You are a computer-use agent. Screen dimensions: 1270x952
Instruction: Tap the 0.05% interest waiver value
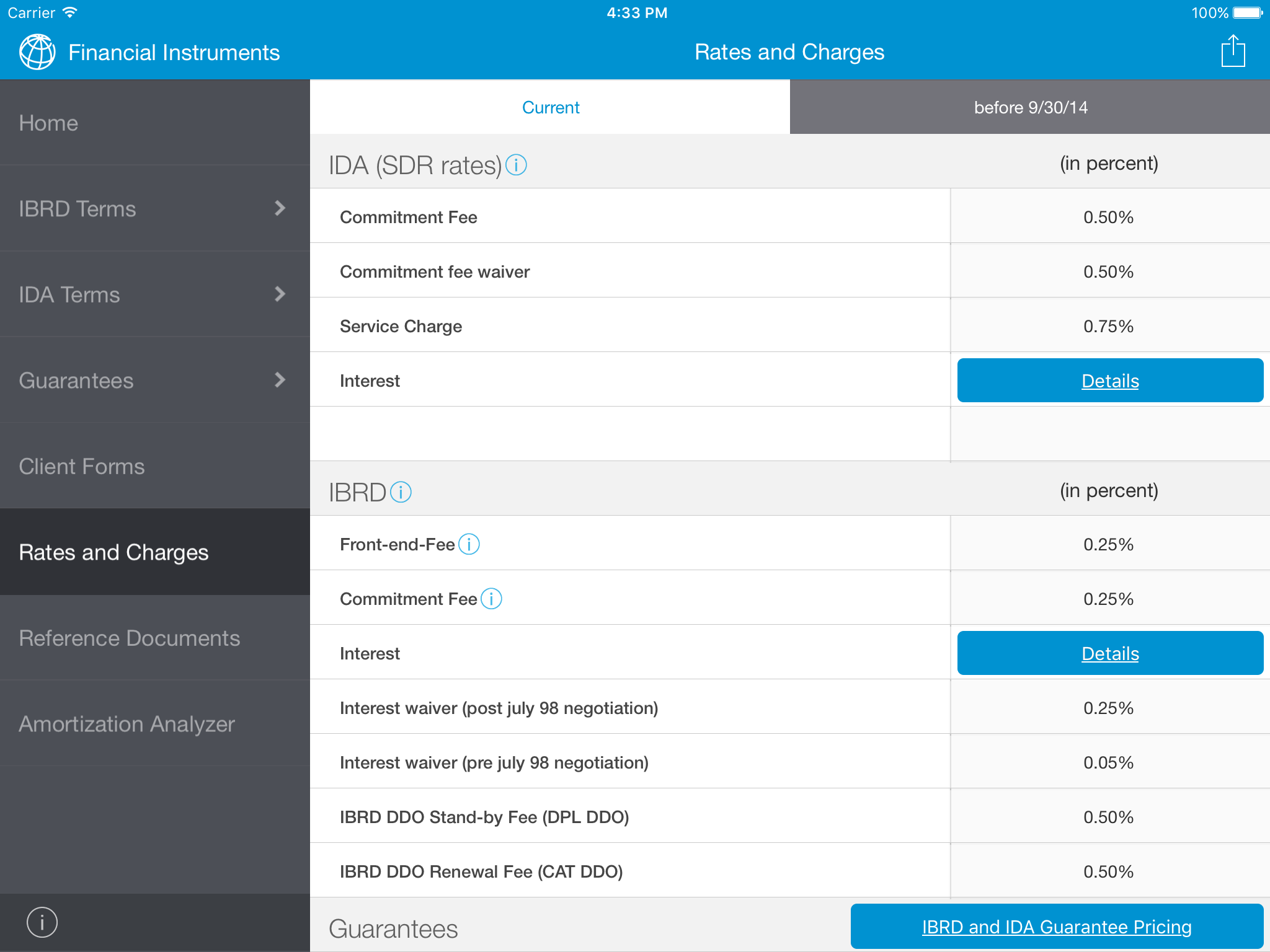(x=1109, y=762)
